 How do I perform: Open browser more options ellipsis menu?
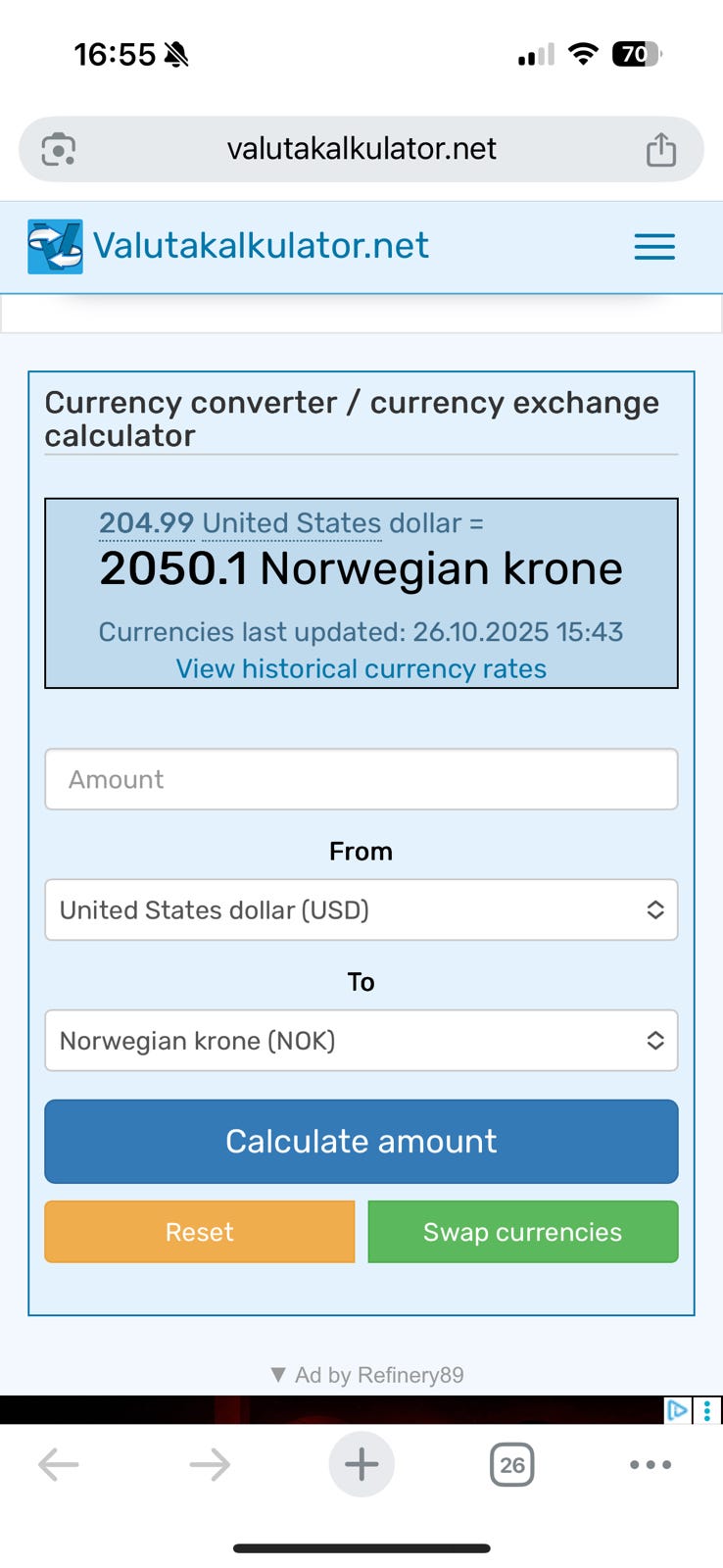pos(651,1464)
